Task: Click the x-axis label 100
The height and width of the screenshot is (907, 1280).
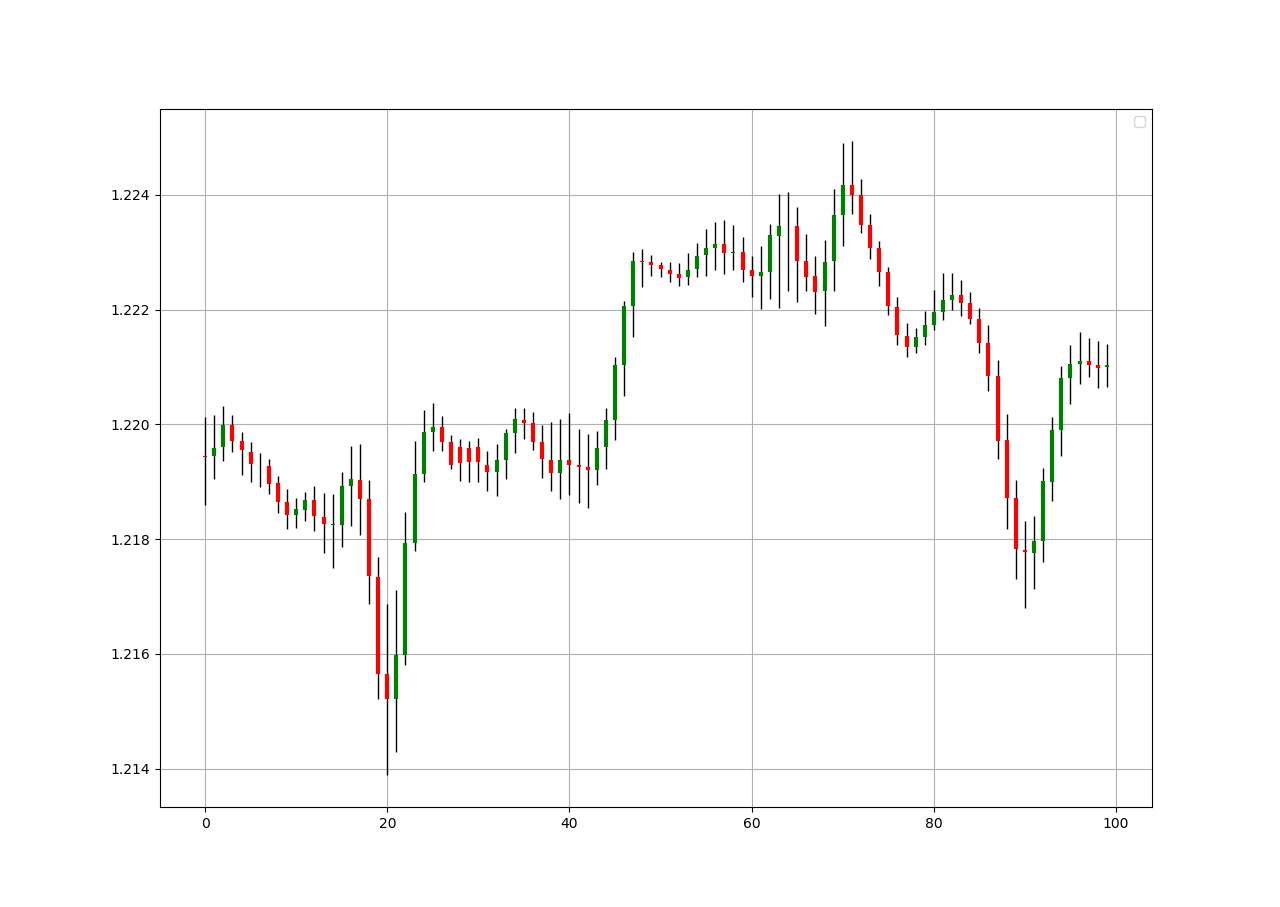Action: pyautogui.click(x=1116, y=823)
